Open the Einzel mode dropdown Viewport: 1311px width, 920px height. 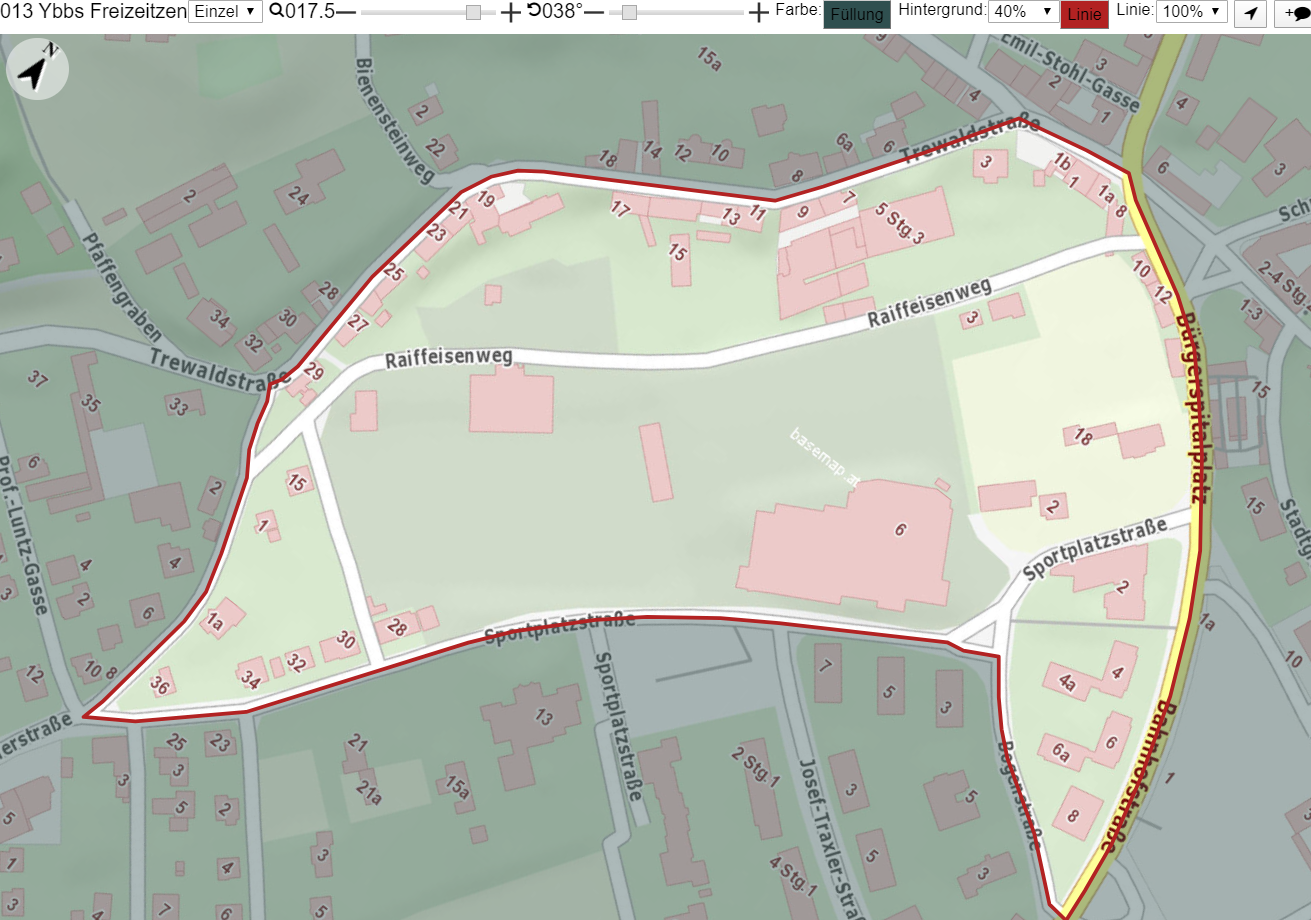click(x=225, y=12)
